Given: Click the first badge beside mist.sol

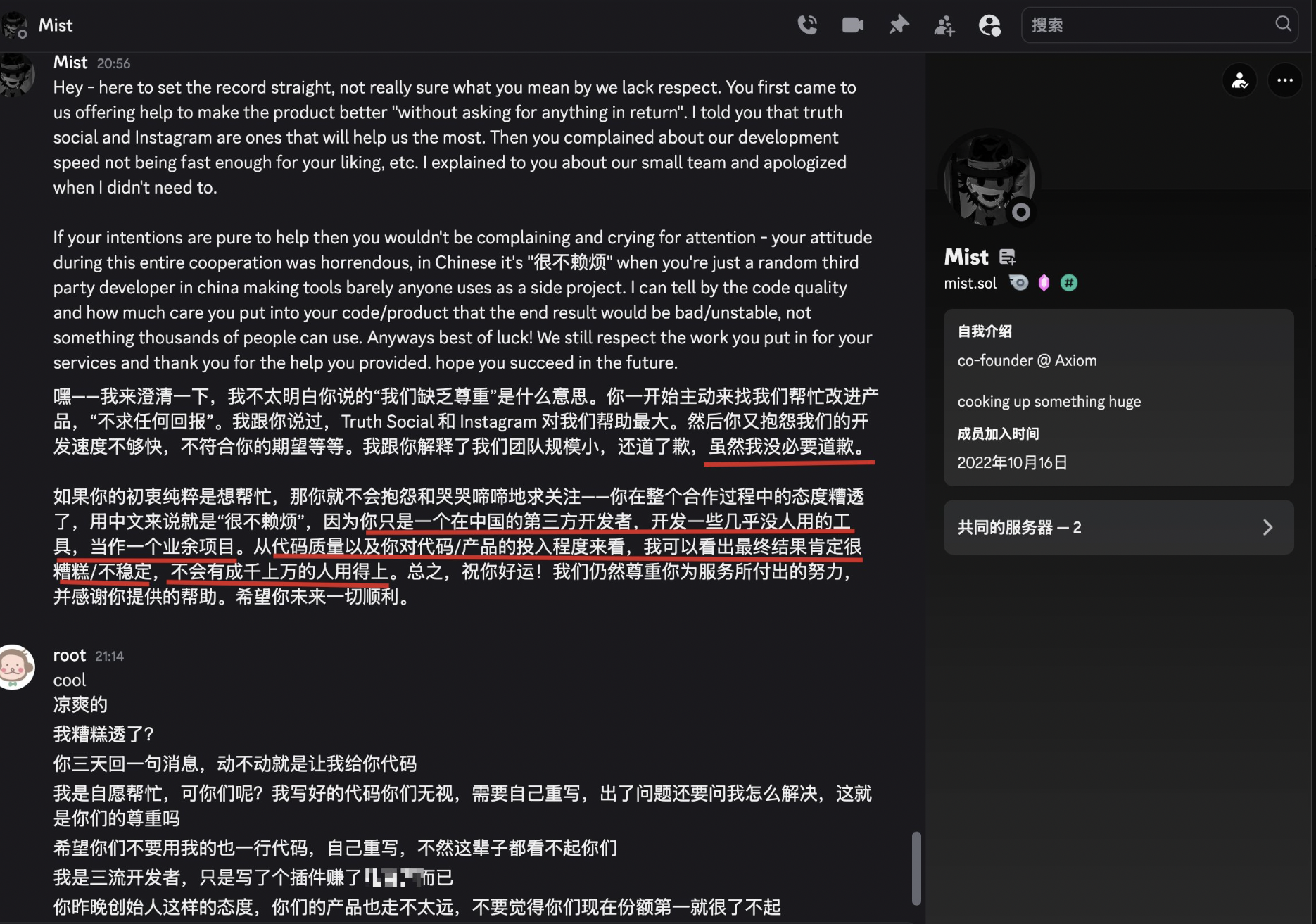Looking at the screenshot, I should 1018,283.
